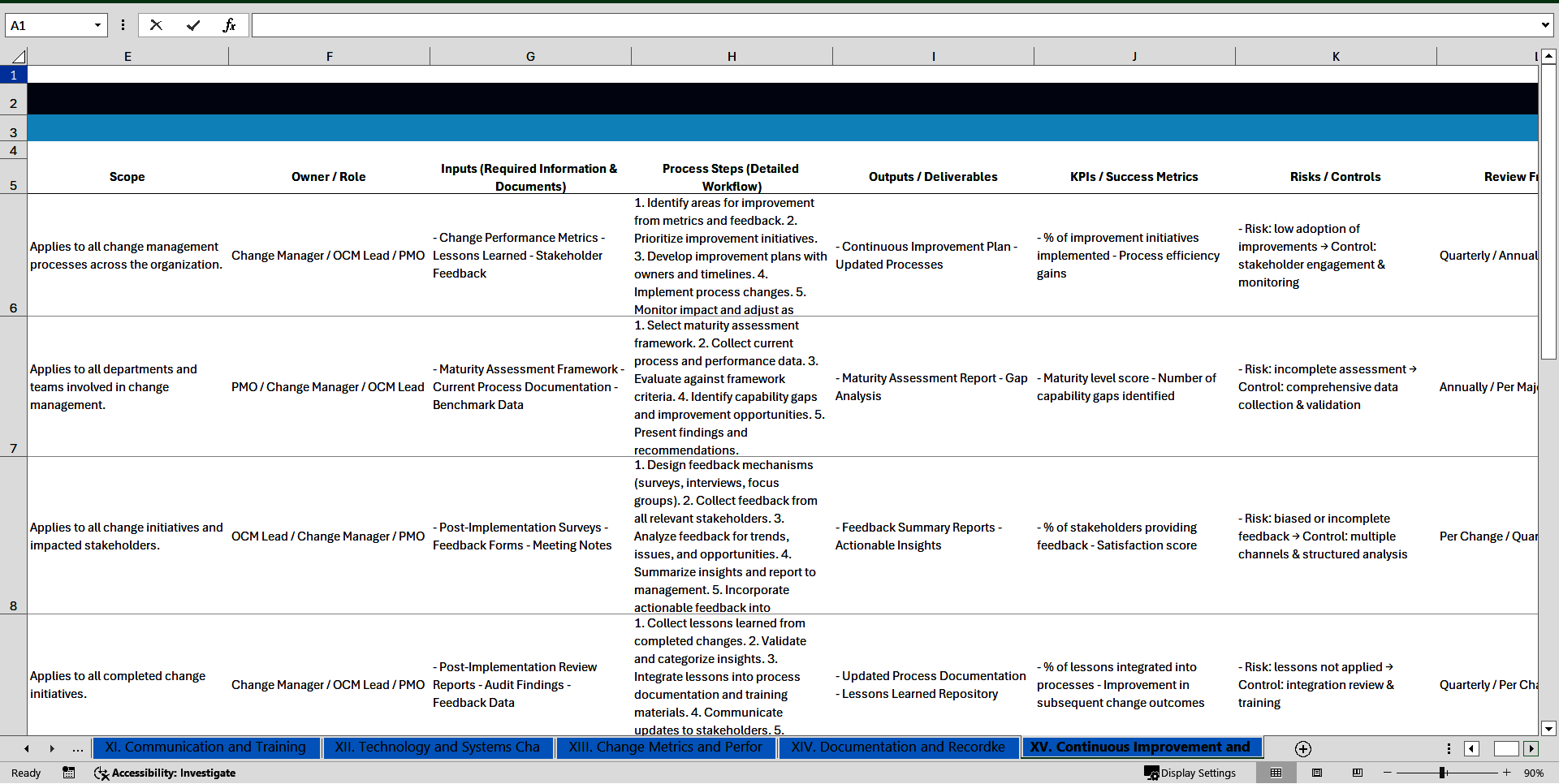Click the Cancel entry X icon
The width and height of the screenshot is (1559, 784).
coord(156,25)
